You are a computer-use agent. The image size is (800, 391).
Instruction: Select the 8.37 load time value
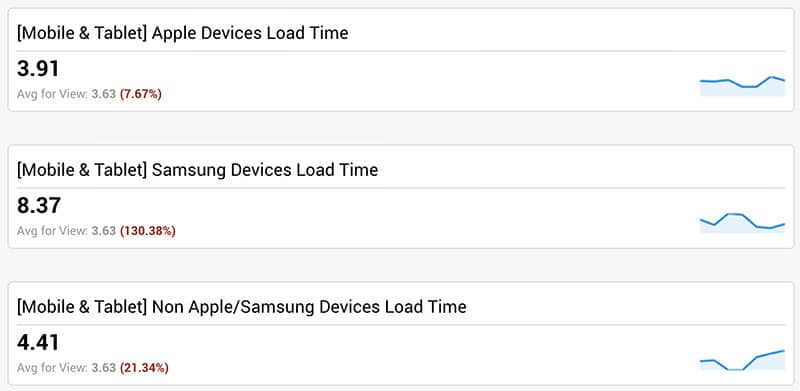point(39,206)
